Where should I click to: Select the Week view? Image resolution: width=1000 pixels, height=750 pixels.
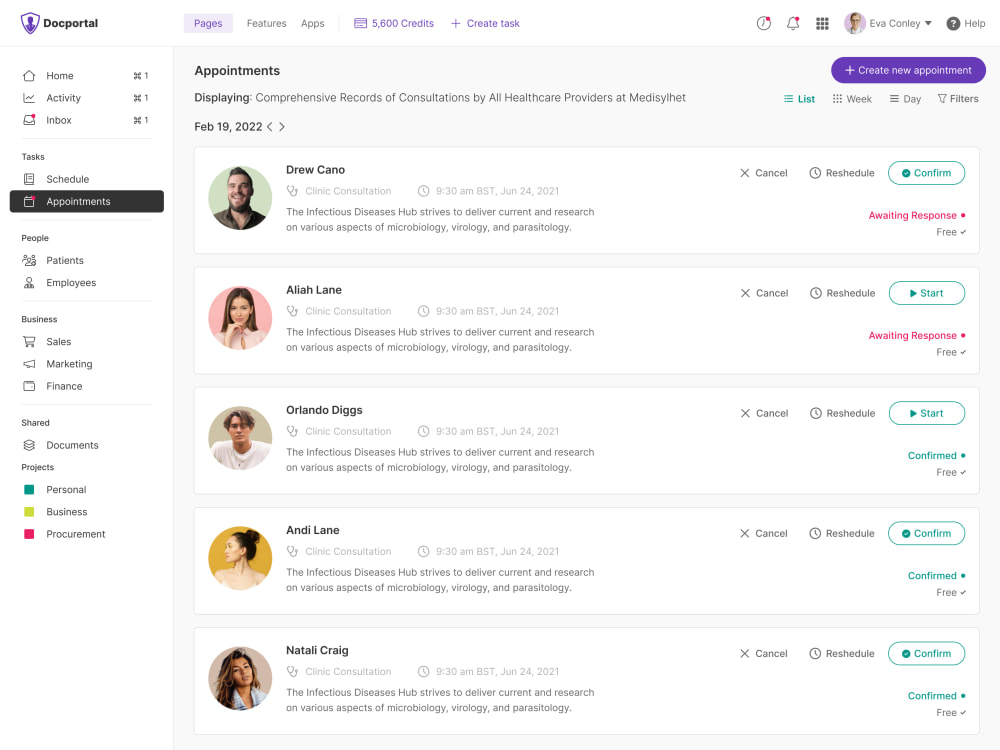(x=851, y=99)
